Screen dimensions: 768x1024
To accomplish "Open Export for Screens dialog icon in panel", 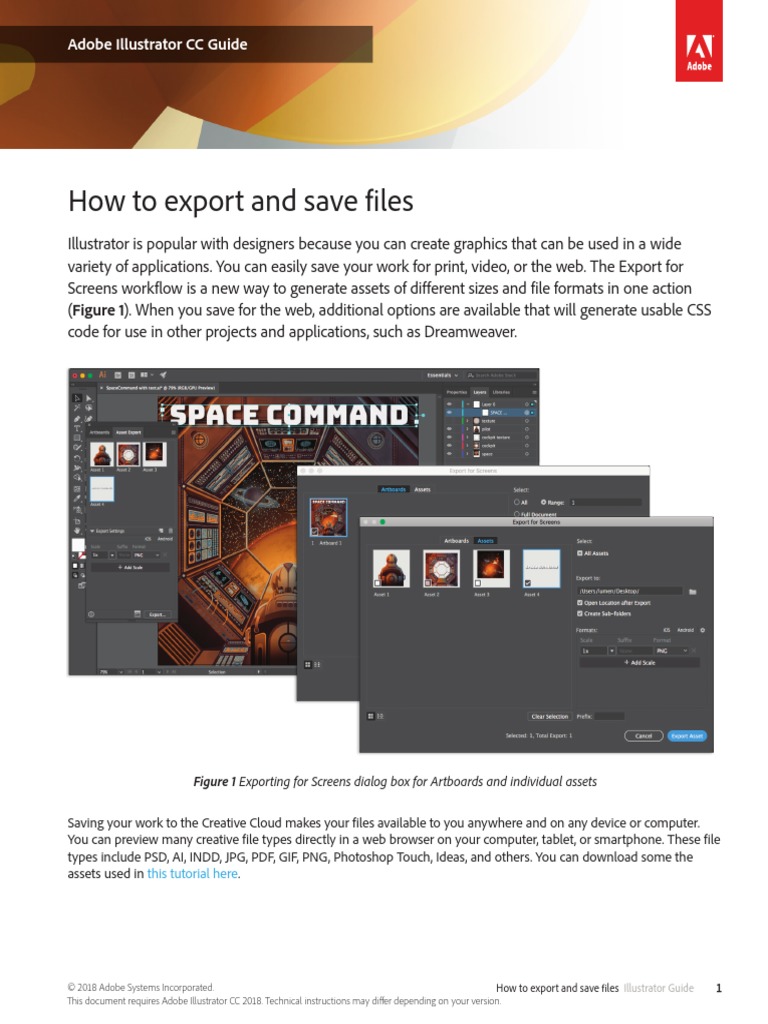I will pyautogui.click(x=137, y=614).
